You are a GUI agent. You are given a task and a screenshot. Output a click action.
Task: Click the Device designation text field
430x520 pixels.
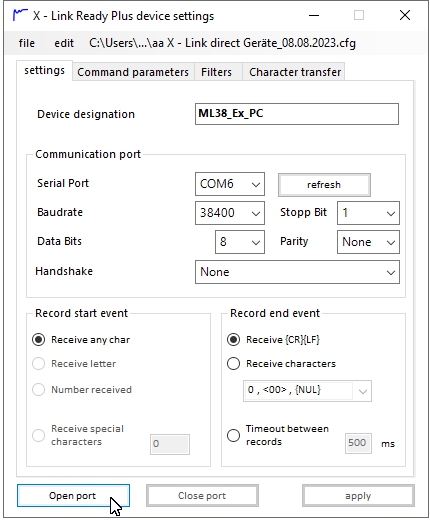point(297,114)
